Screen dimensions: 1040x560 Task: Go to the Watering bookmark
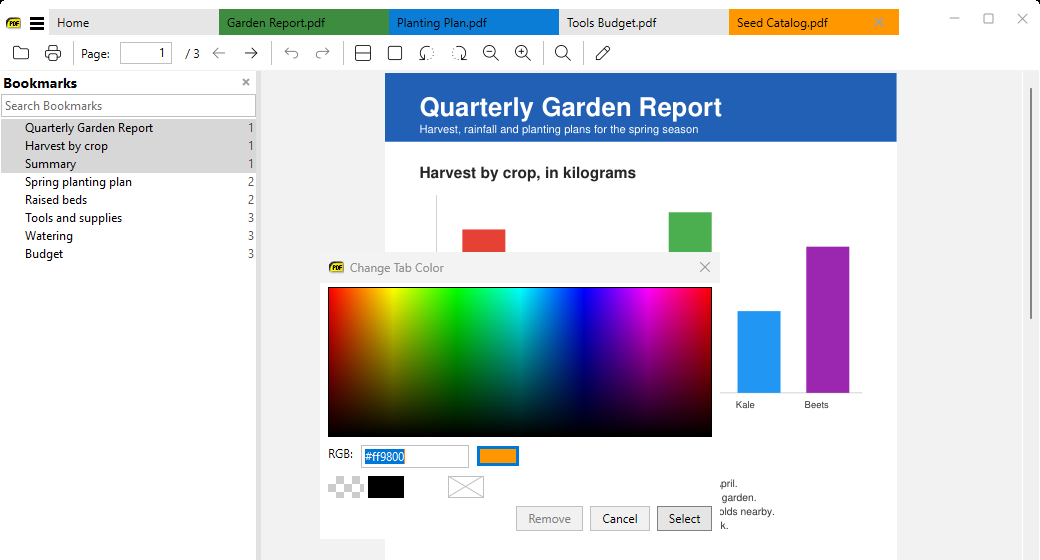pos(129,235)
